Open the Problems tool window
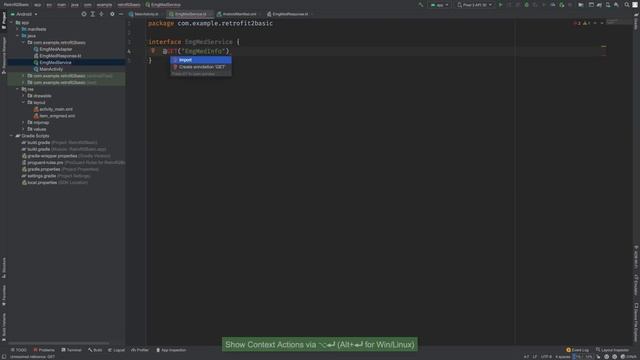 point(44,350)
